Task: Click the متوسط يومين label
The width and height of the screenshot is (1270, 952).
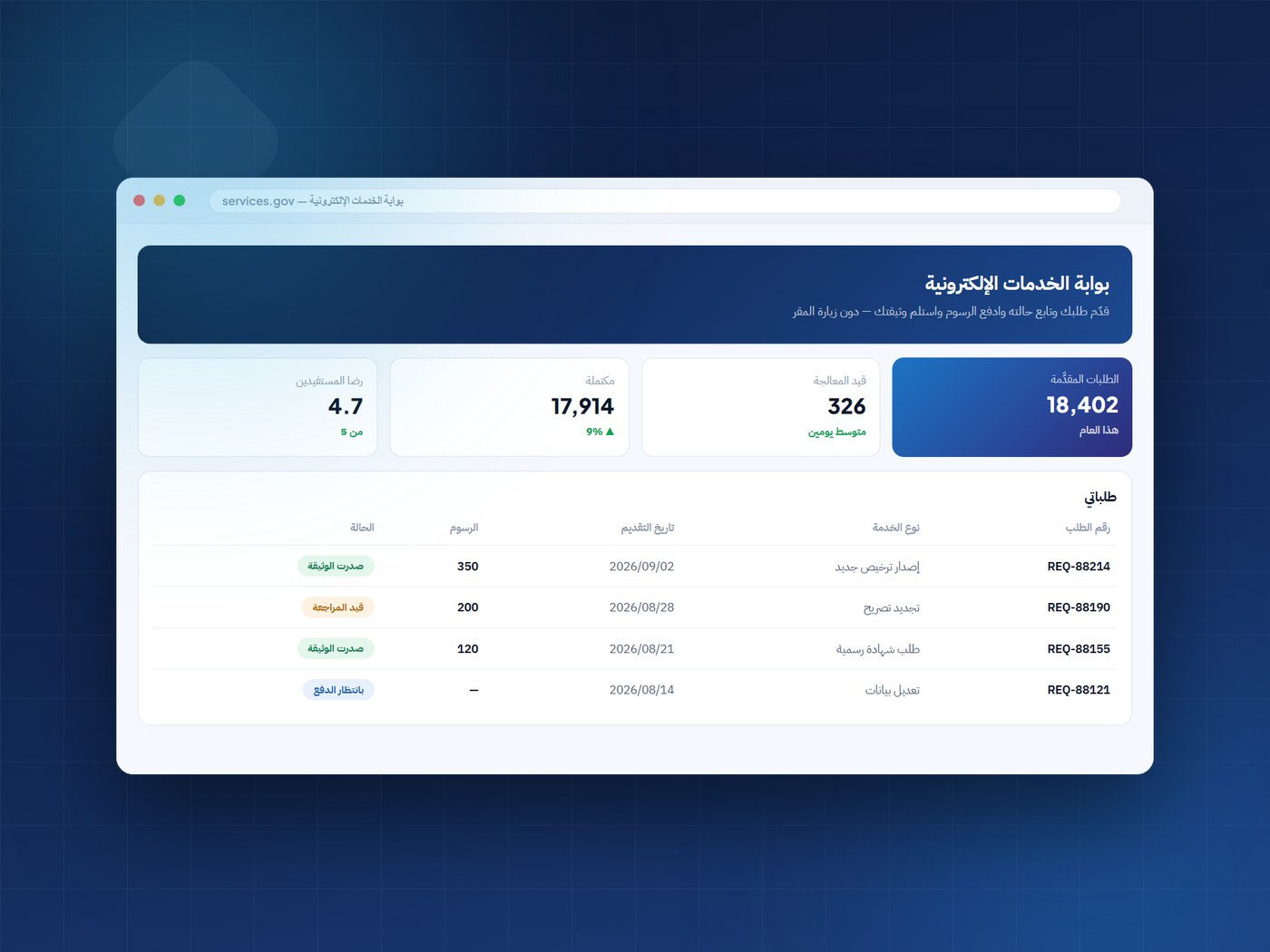Action: tap(837, 432)
